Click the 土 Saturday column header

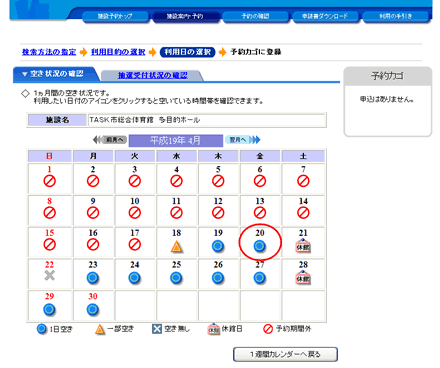point(303,156)
